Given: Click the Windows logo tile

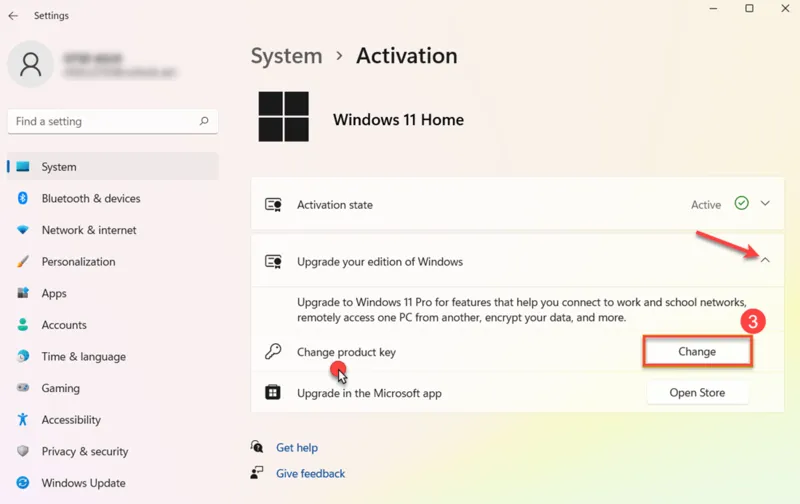Looking at the screenshot, I should 284,116.
